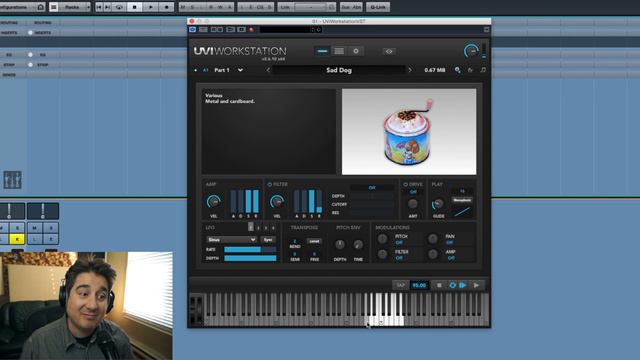Click the tempo value field
This screenshot has height=360, width=640.
pyautogui.click(x=419, y=285)
